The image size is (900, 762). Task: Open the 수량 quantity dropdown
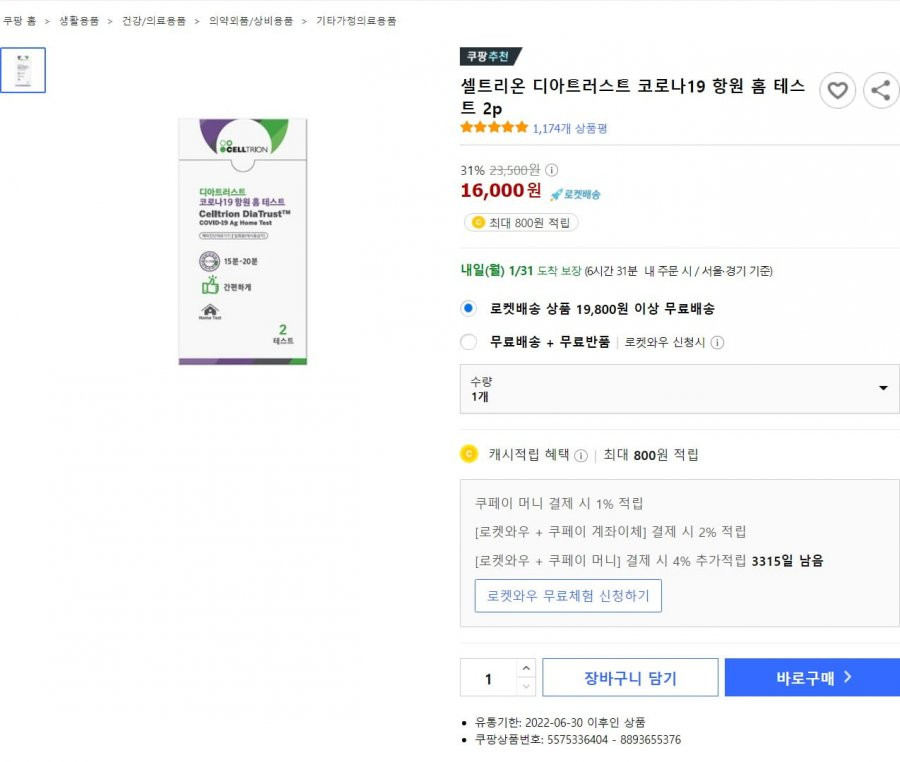(680, 389)
